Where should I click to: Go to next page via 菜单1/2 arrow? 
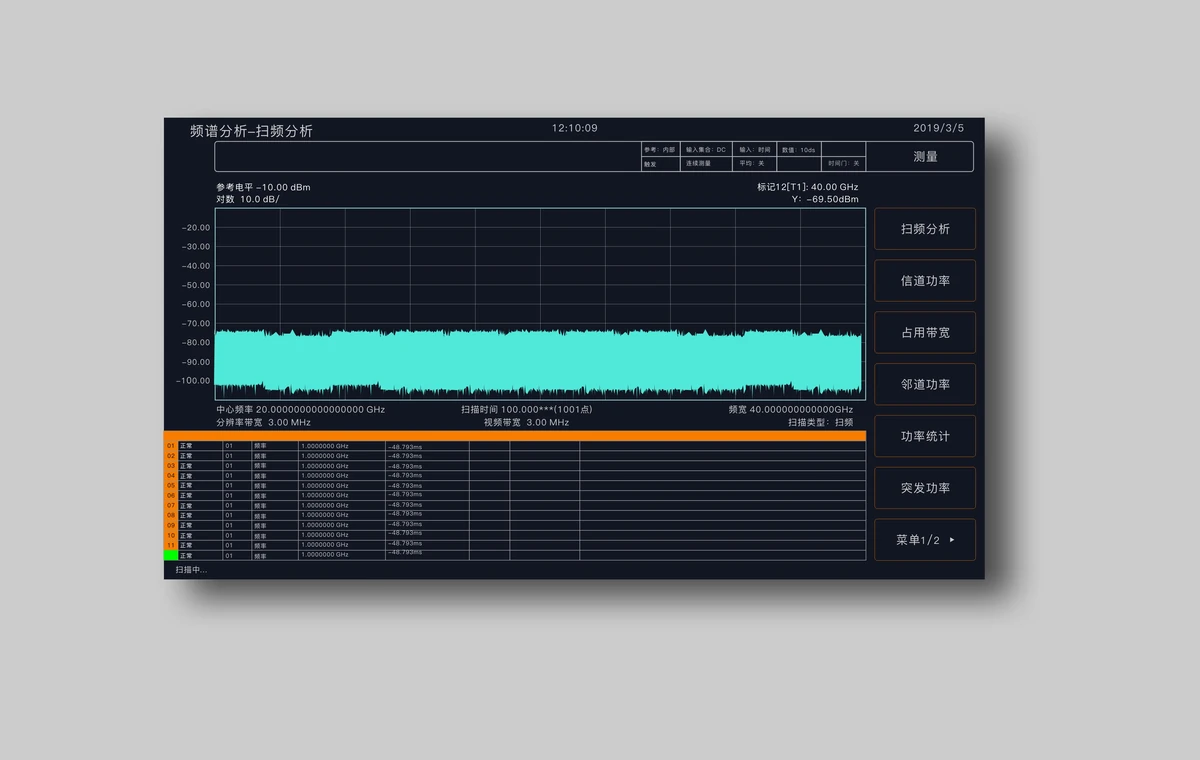[x=925, y=540]
